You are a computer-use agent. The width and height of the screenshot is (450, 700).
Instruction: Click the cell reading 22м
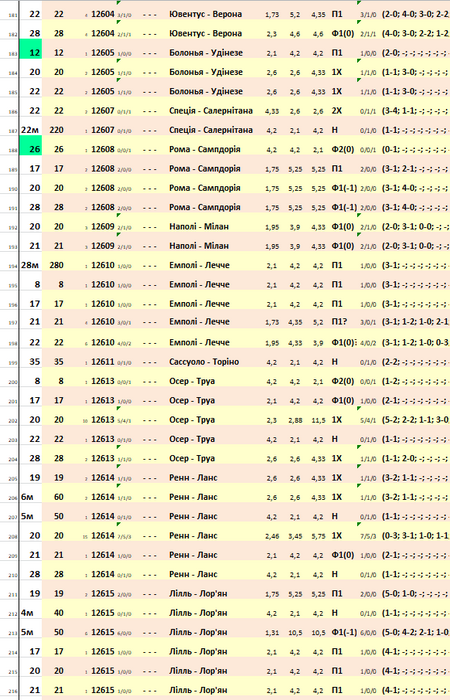(x=30, y=130)
